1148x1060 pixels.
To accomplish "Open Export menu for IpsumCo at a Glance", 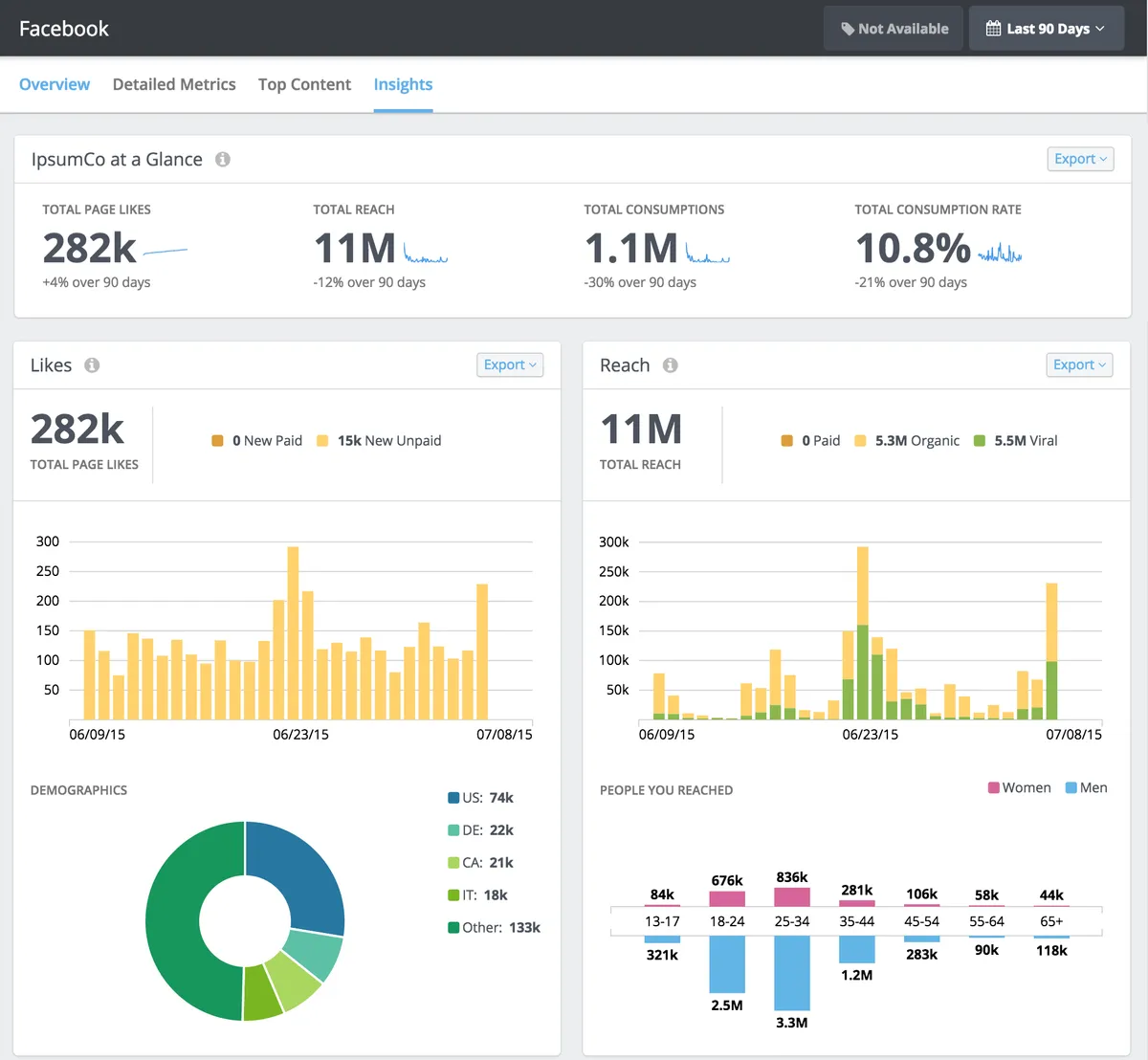I will click(1080, 159).
